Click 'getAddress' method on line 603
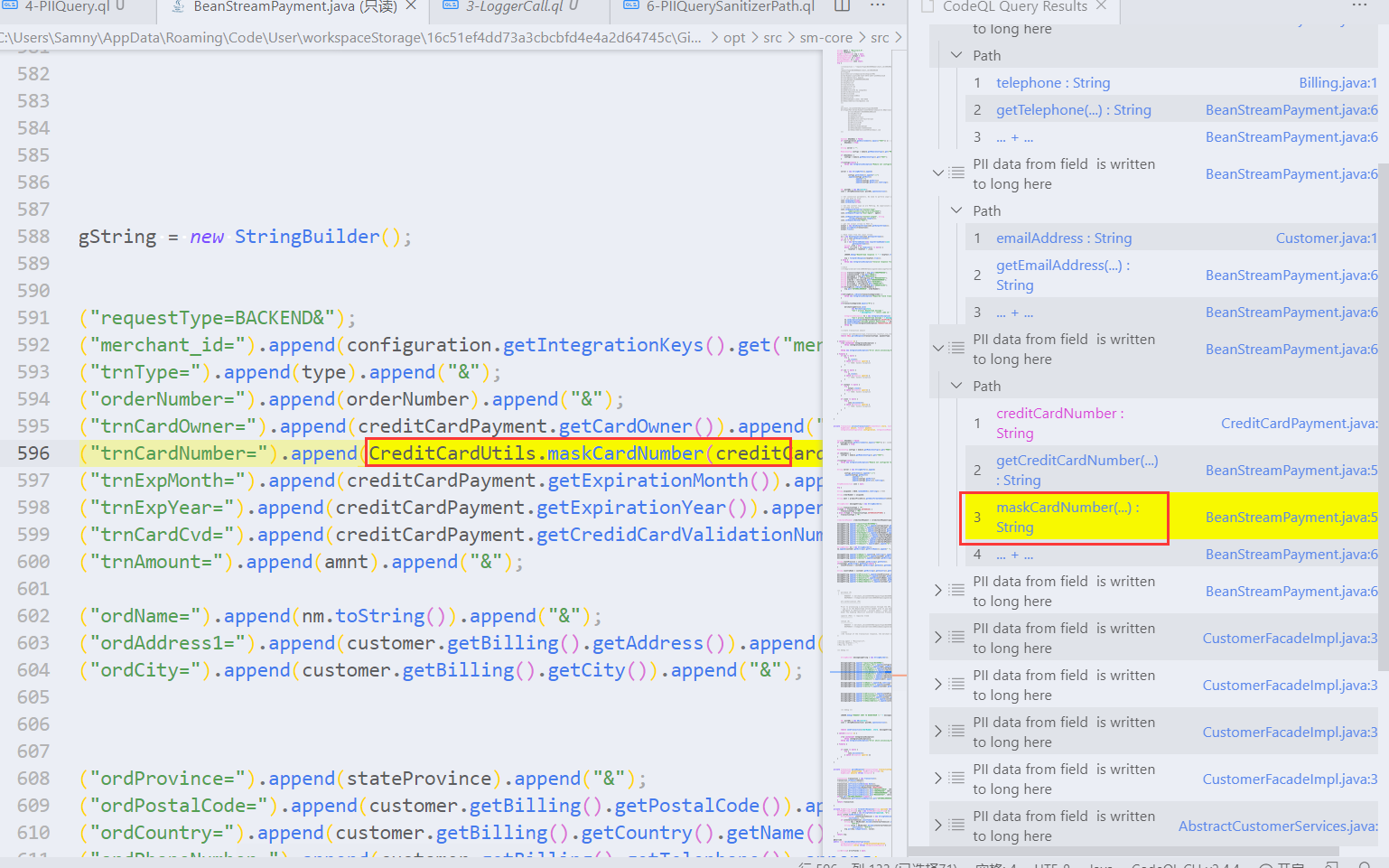This screenshot has width=1389, height=868. point(648,642)
